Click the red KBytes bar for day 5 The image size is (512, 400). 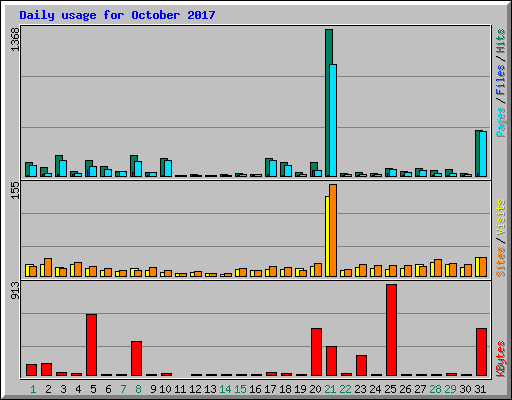click(x=91, y=345)
